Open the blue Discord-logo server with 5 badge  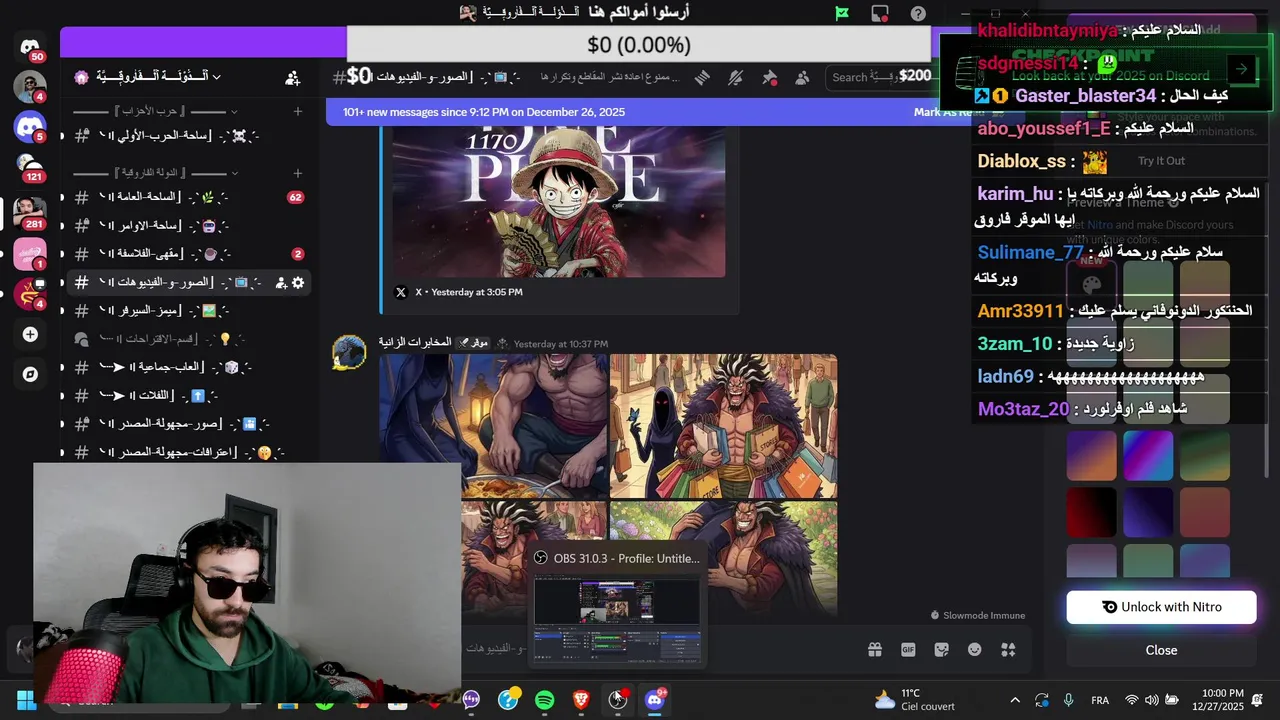pyautogui.click(x=29, y=127)
